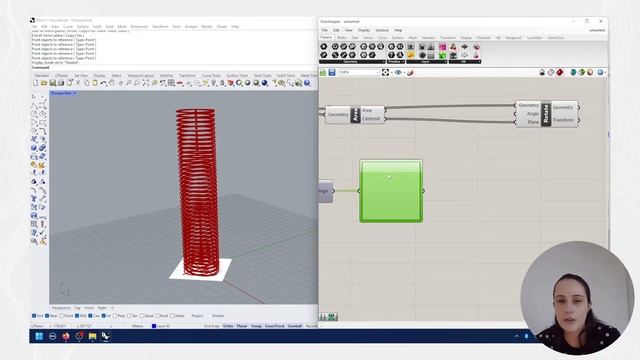Click the four-viewports layout icon in Rhino

[x=171, y=83]
